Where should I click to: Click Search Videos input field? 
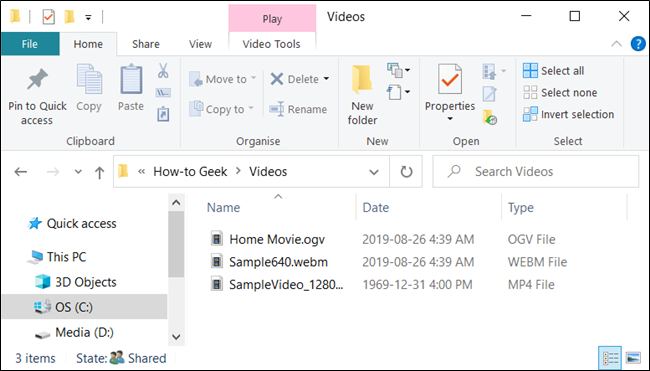point(536,172)
